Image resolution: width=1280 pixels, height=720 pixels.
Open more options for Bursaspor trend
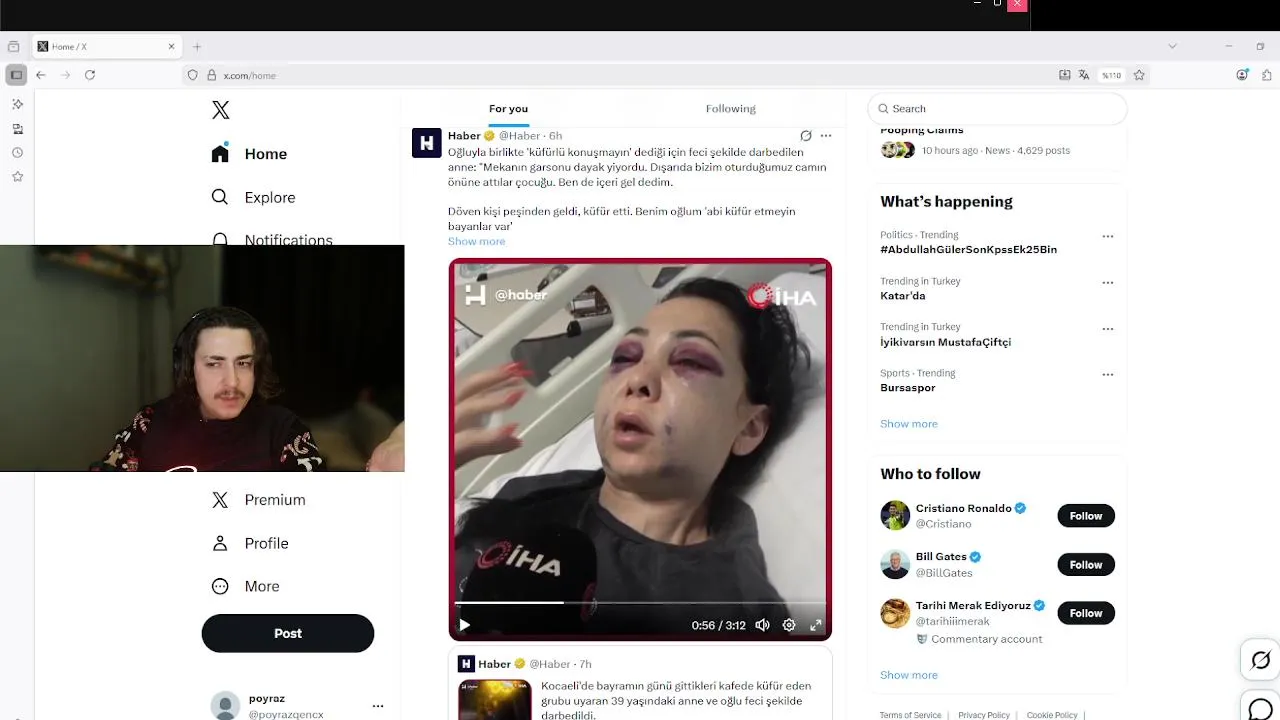(x=1108, y=375)
